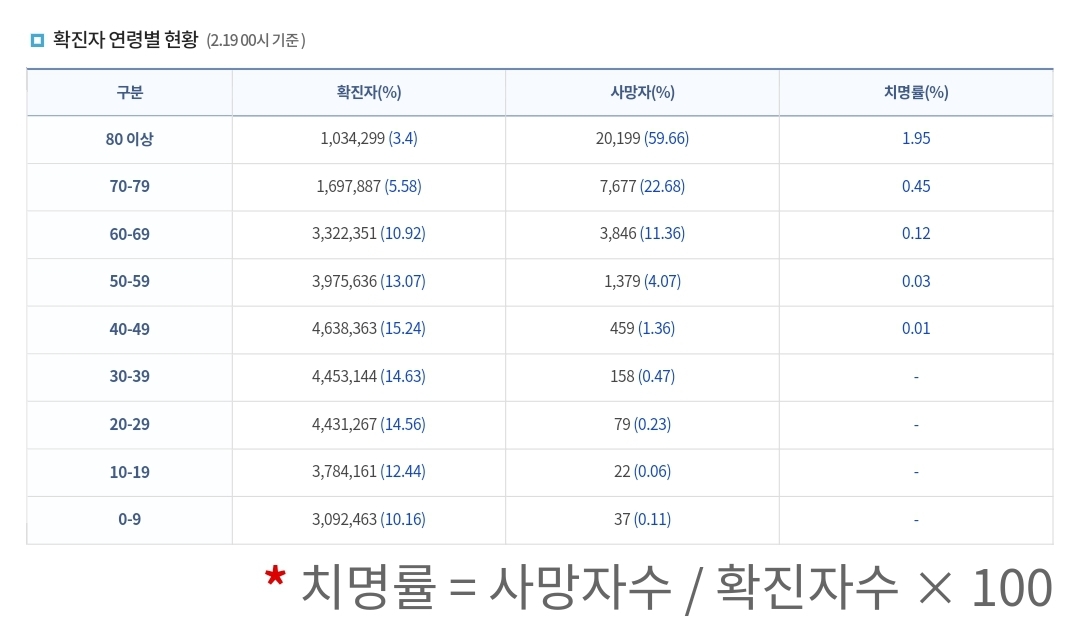Select the 40-49 row label

(129, 329)
